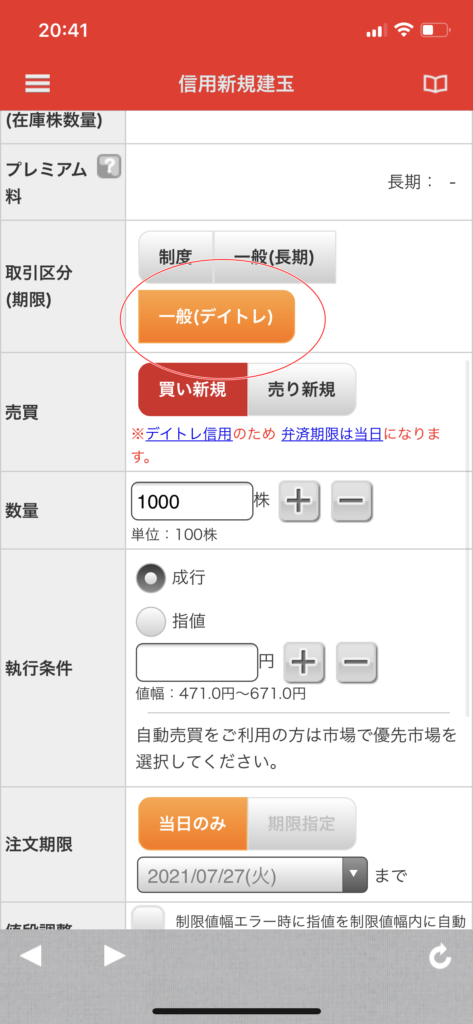The width and height of the screenshot is (473, 1024).
Task: Open the book manual icon
Action: (x=435, y=84)
